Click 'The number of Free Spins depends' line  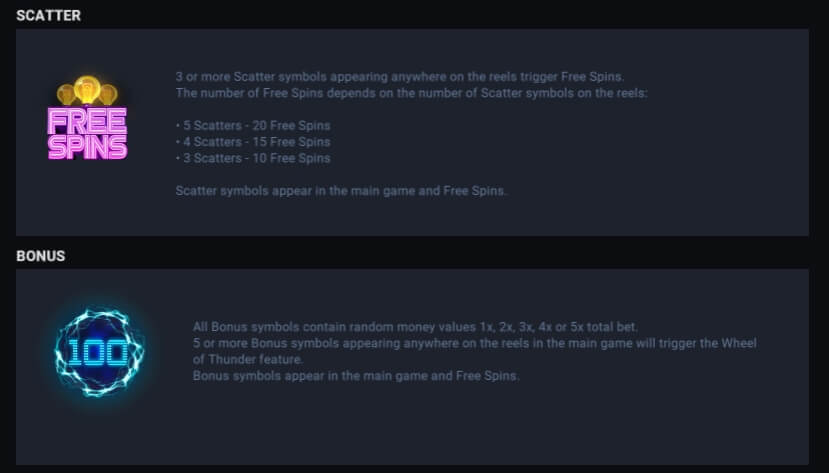(x=411, y=94)
